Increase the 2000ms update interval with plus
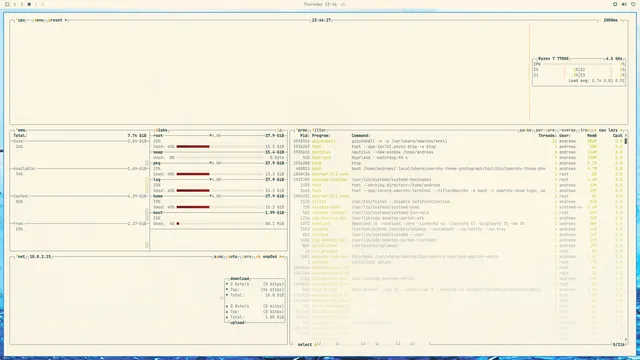This screenshot has height=360, width=640. point(621,20)
